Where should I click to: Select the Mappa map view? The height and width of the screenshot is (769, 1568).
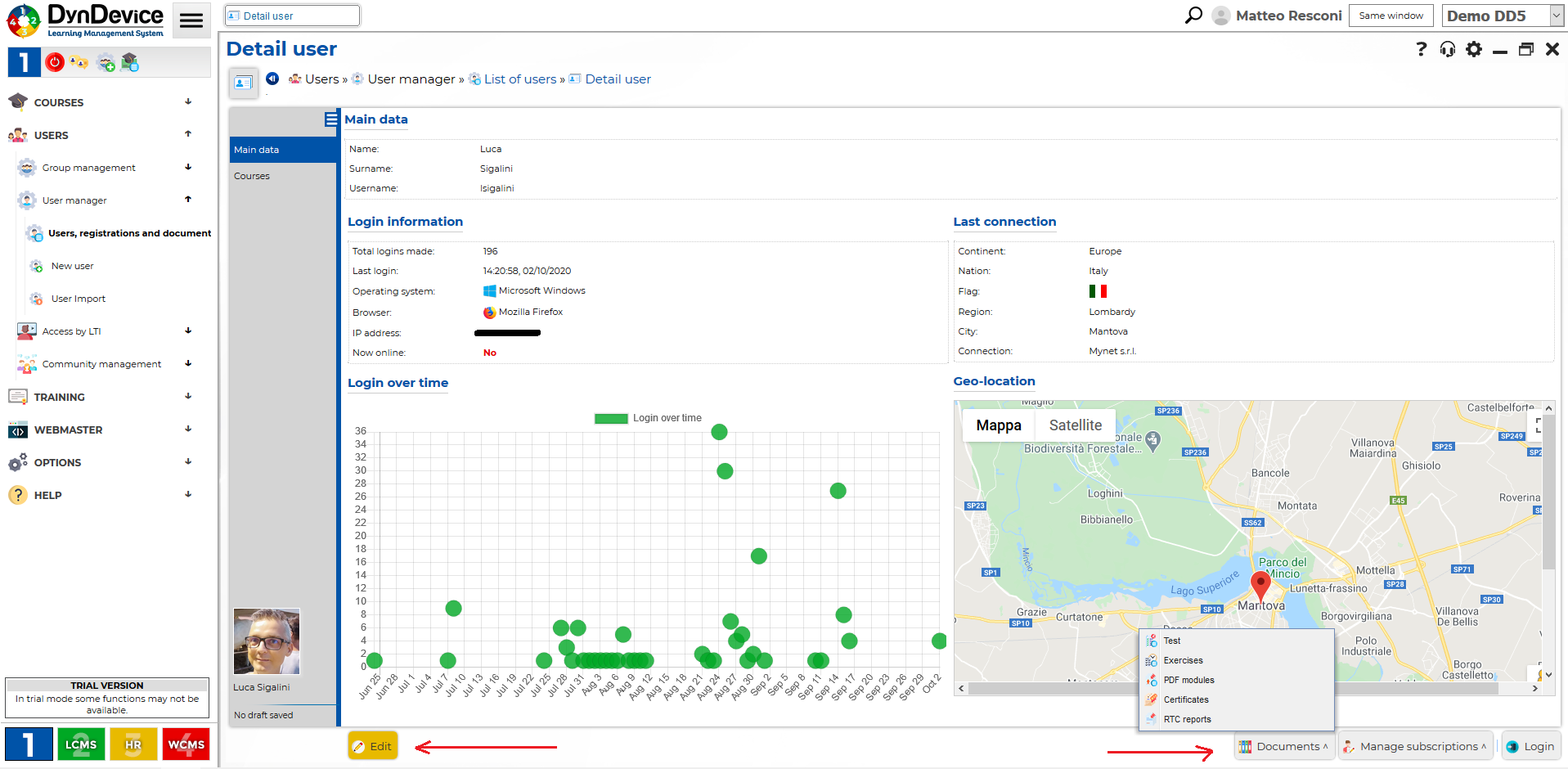pyautogui.click(x=998, y=425)
